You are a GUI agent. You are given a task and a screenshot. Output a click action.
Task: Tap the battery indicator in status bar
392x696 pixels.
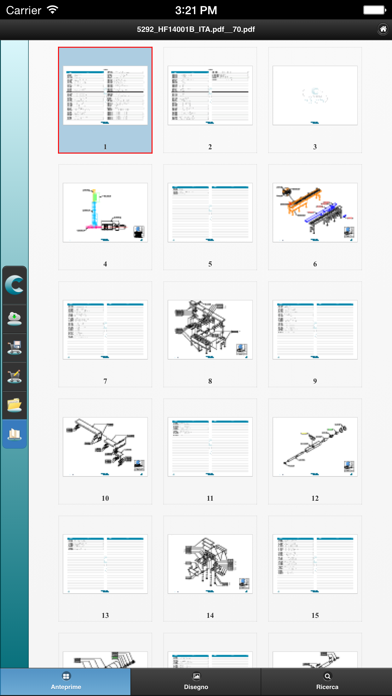pyautogui.click(x=374, y=9)
